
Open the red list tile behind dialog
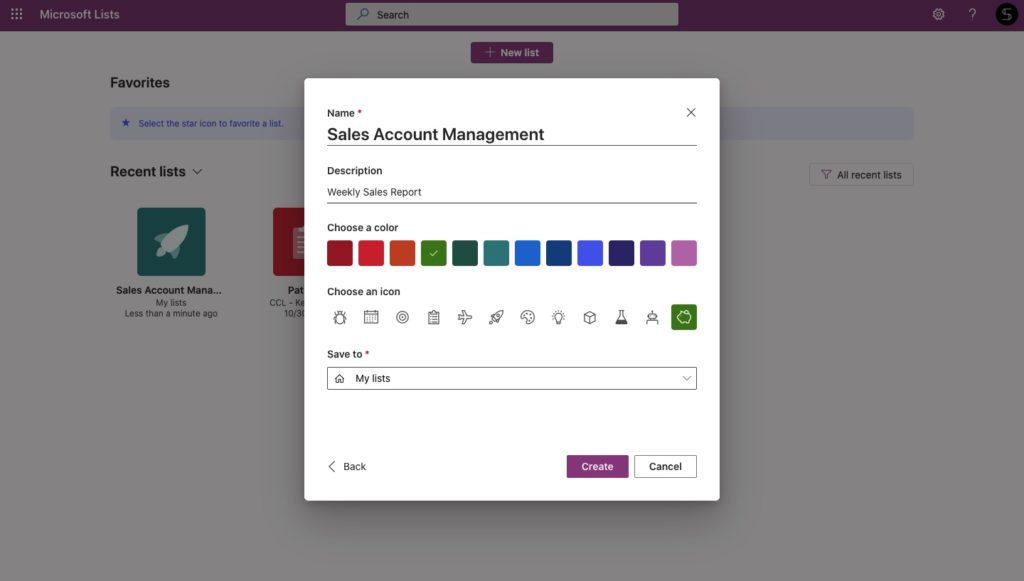coord(289,242)
